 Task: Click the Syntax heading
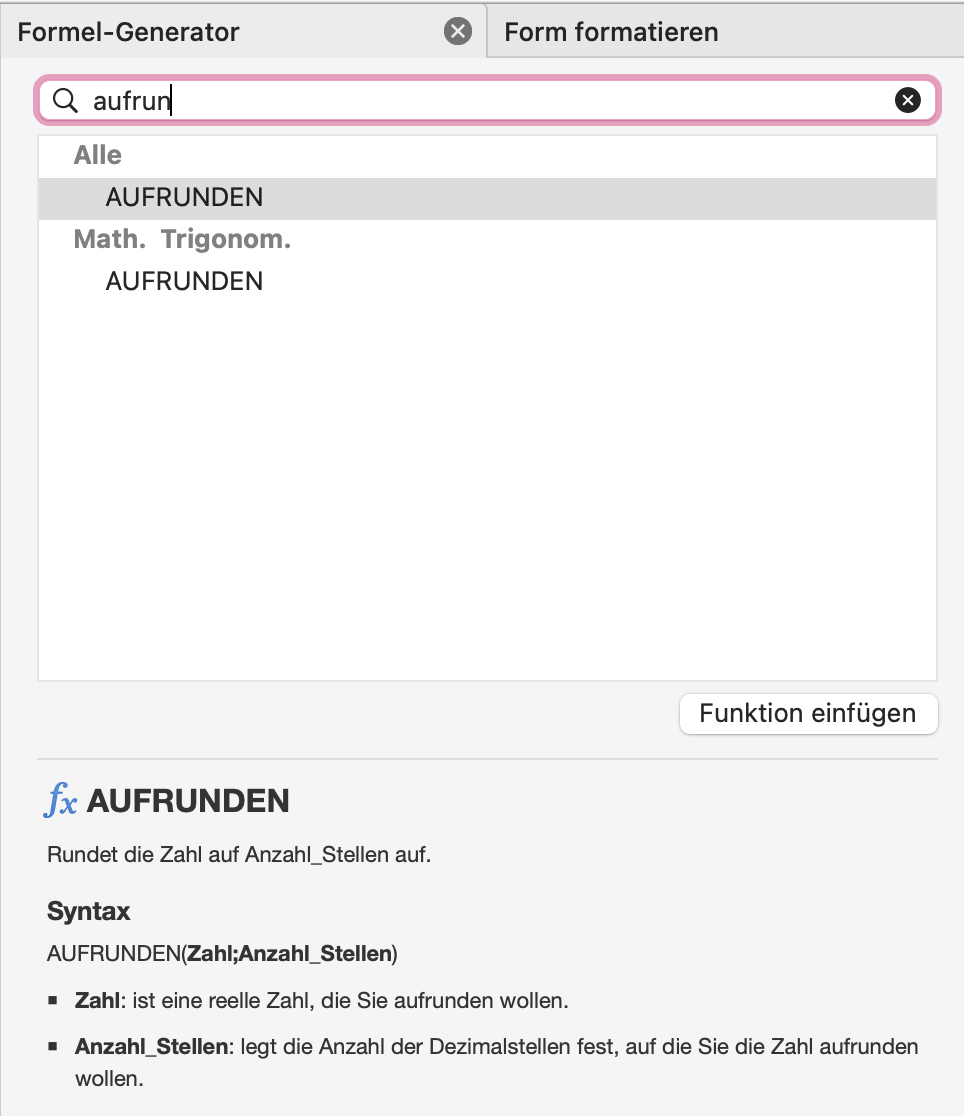pyautogui.click(x=88, y=911)
